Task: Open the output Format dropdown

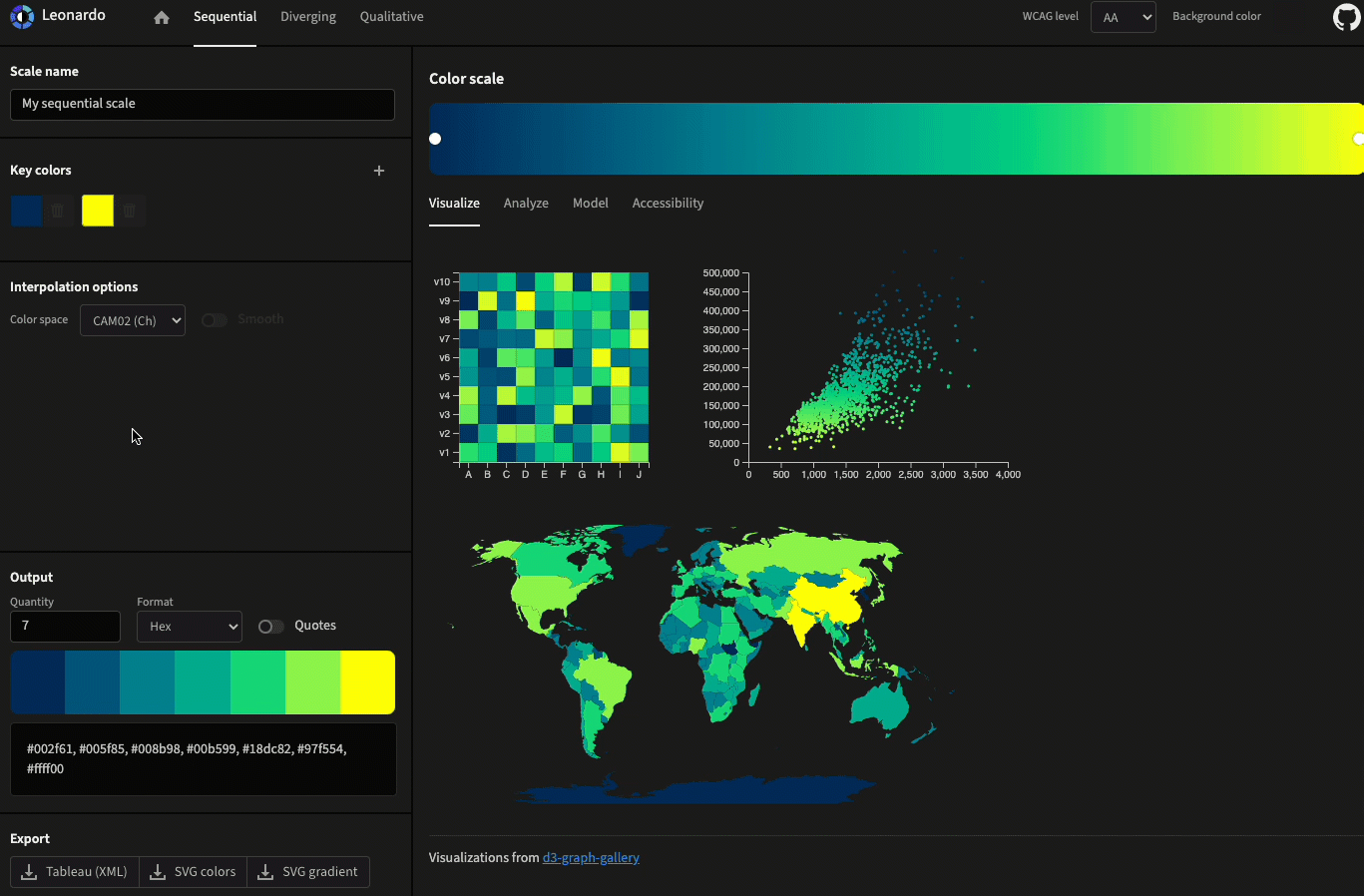Action: (x=190, y=627)
